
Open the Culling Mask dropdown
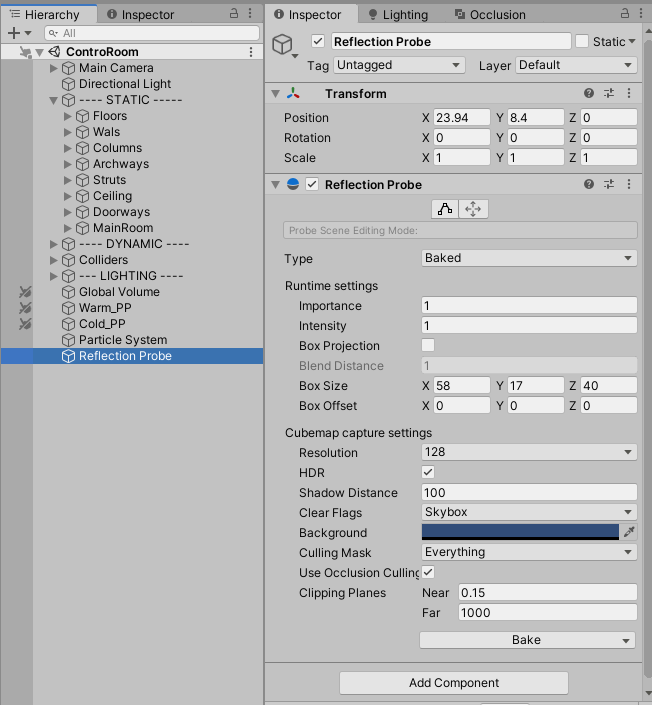pyautogui.click(x=529, y=552)
